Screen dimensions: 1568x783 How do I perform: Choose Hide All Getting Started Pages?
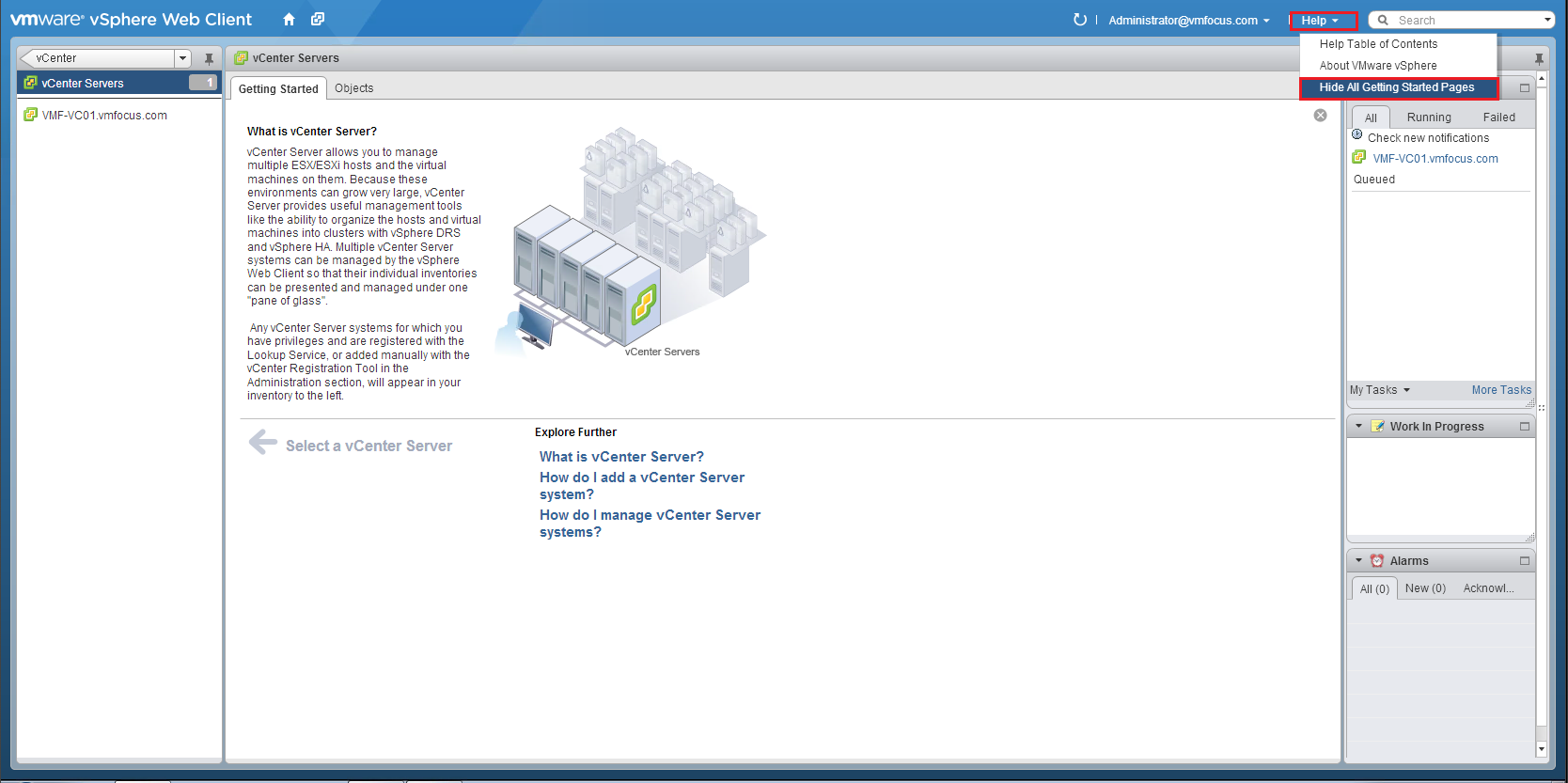tap(1396, 87)
